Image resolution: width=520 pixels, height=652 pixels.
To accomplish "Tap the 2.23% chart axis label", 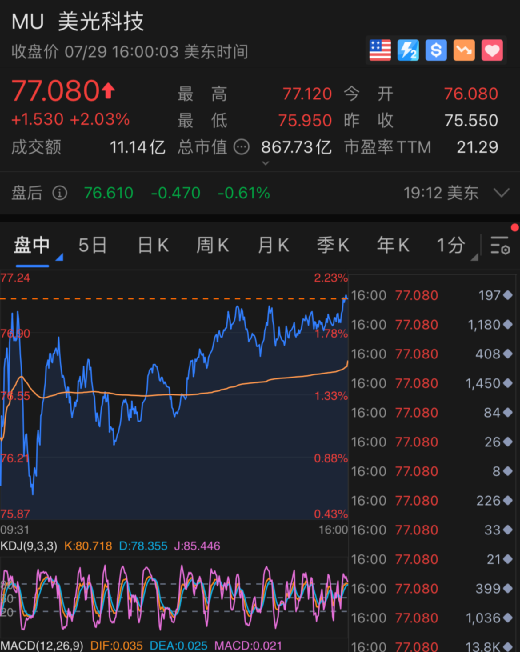I will click(x=330, y=278).
